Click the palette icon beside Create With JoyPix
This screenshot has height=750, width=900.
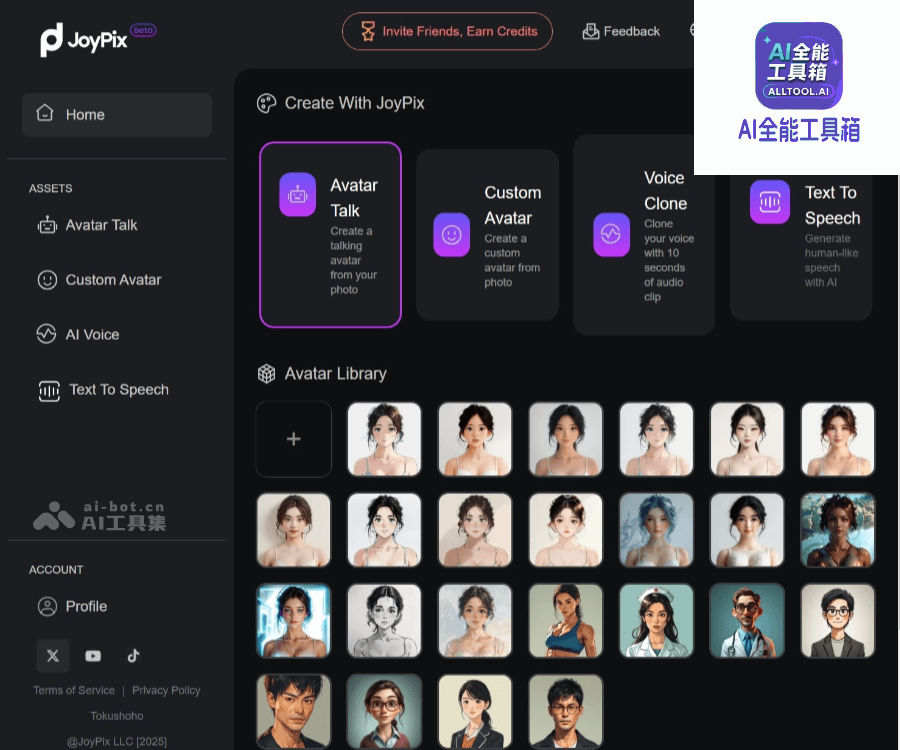click(x=266, y=103)
